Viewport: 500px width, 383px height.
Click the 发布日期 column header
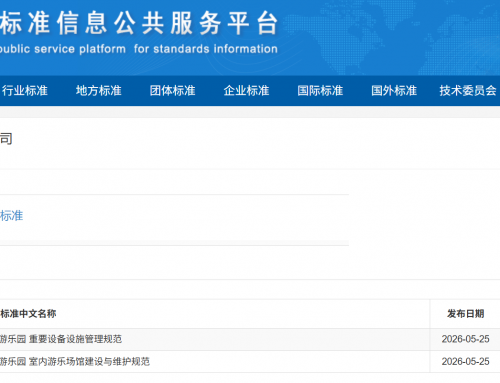[466, 314]
